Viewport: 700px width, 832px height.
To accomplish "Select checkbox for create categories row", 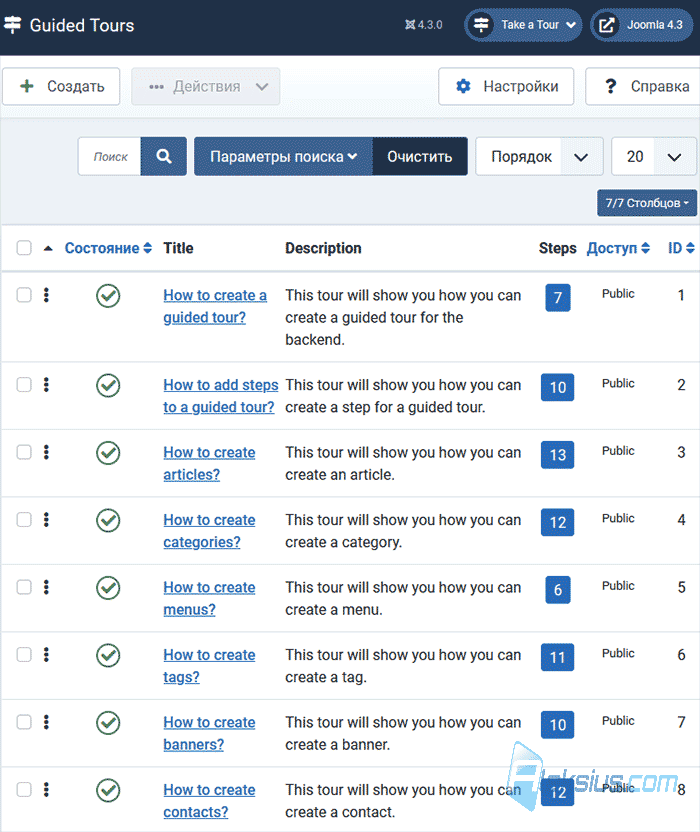I will pyautogui.click(x=24, y=519).
